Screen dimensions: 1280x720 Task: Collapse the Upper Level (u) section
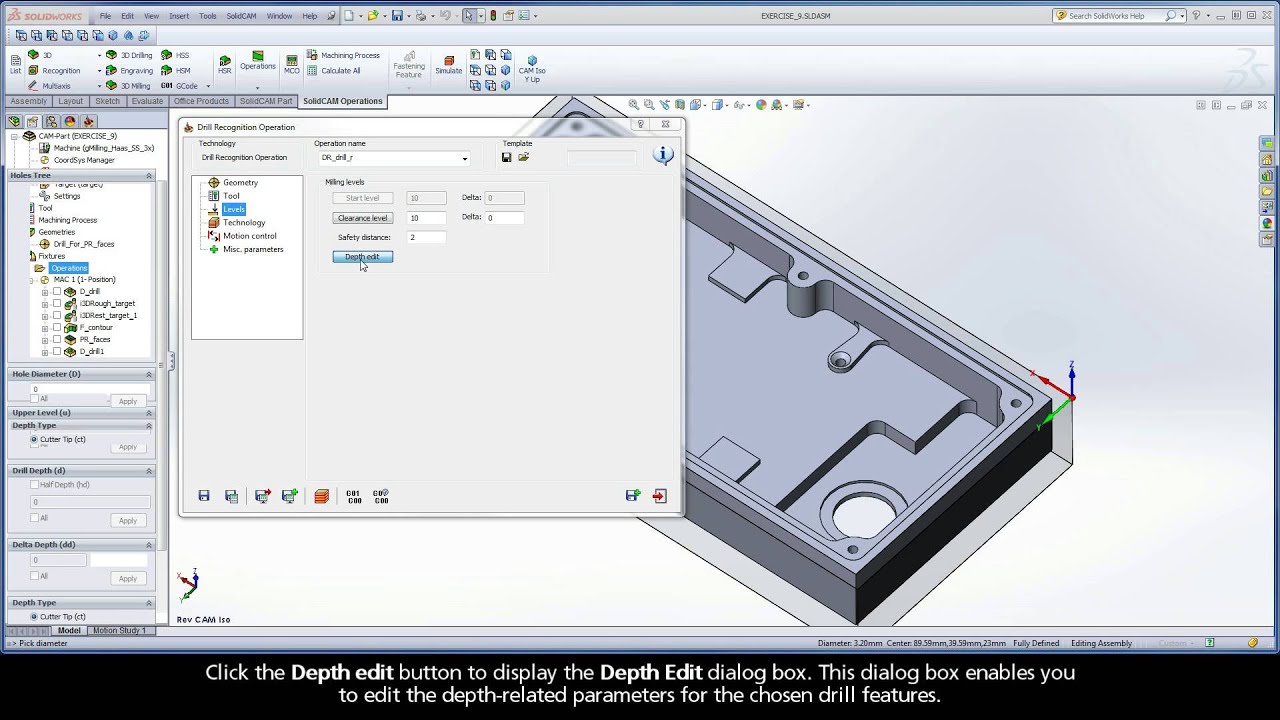tap(149, 413)
